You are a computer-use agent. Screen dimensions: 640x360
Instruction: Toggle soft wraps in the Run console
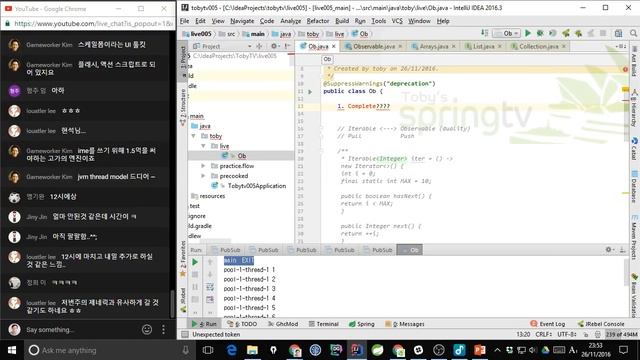click(210, 287)
